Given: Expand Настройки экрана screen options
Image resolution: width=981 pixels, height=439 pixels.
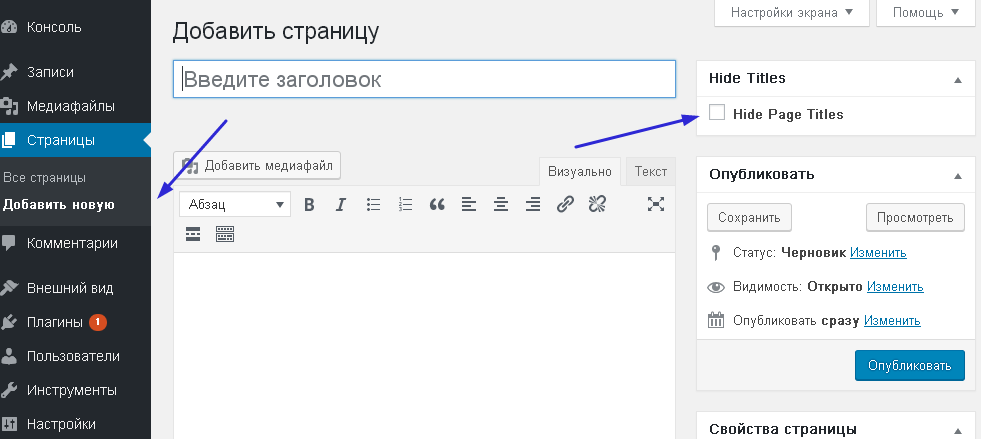Looking at the screenshot, I should (x=791, y=13).
